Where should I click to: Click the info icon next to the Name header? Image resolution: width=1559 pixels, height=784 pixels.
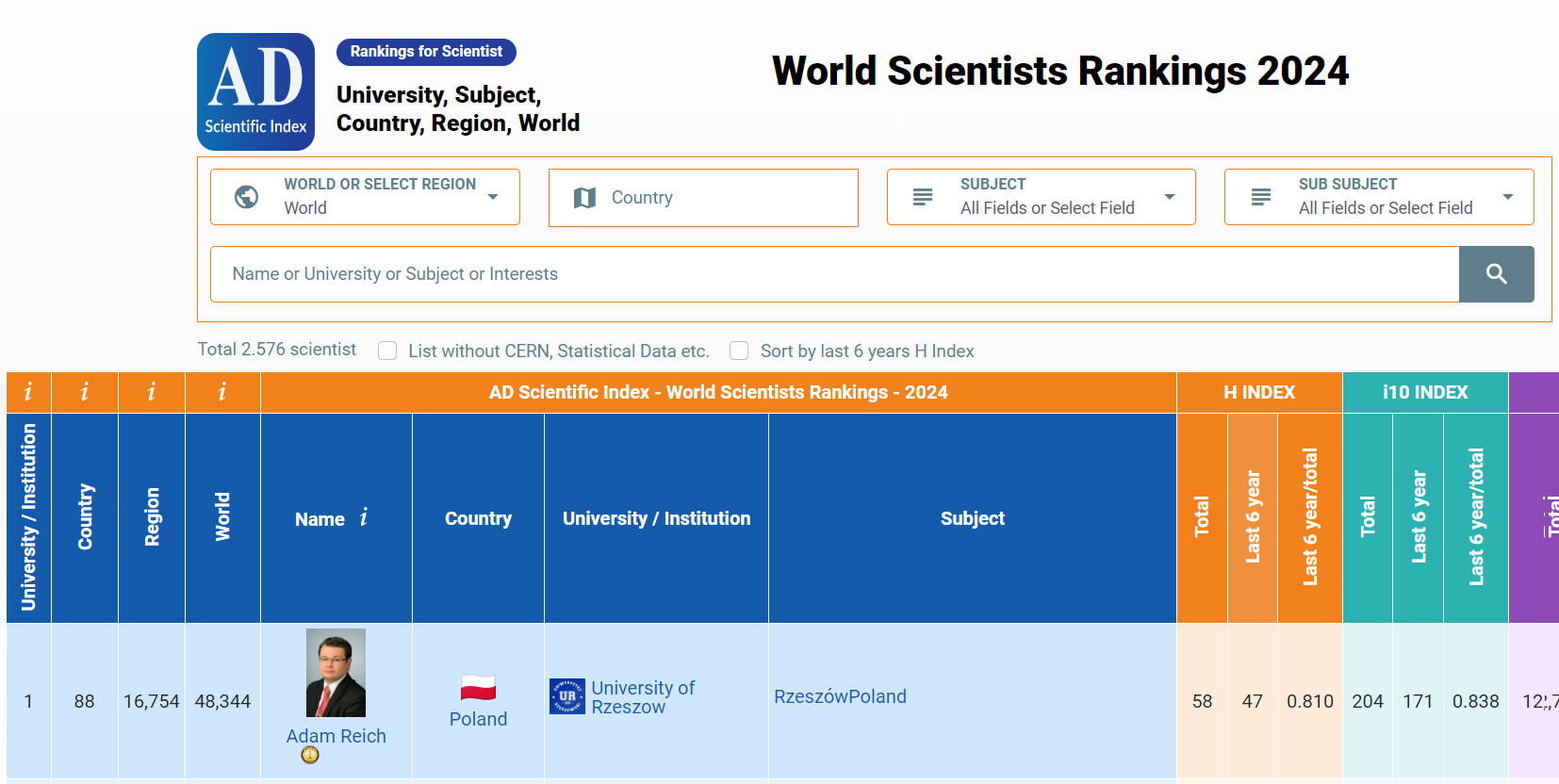pos(364,517)
